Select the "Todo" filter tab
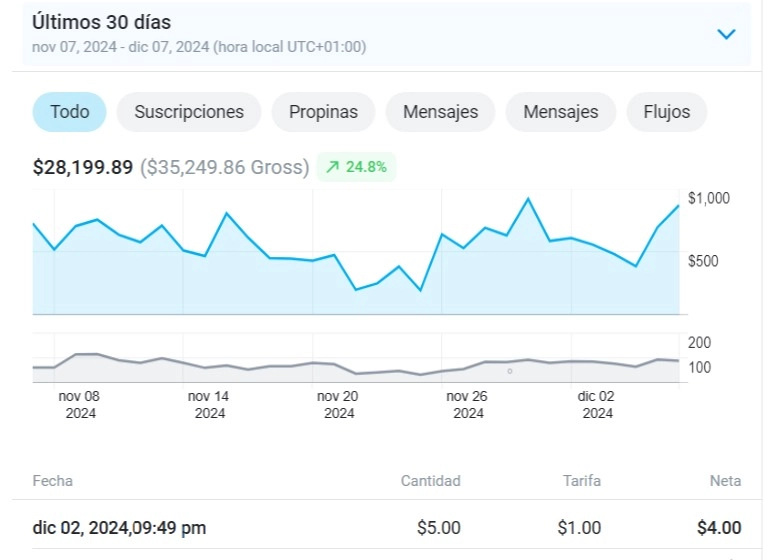Viewport: 775px width, 560px height. 70,112
